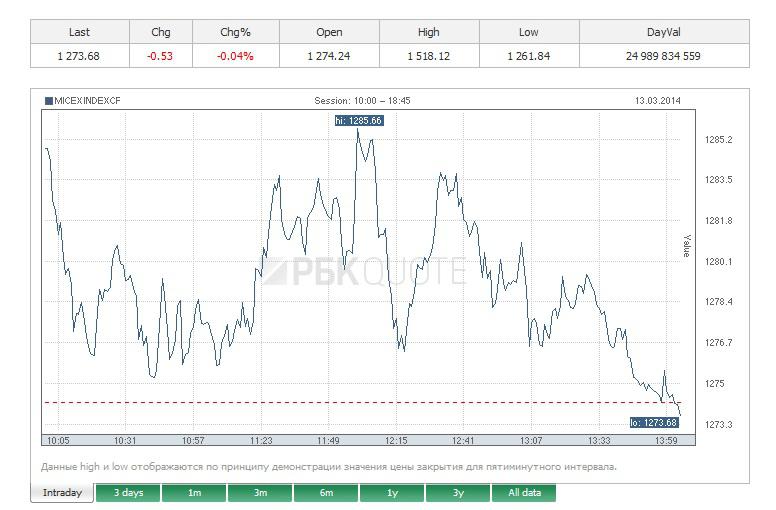Viewport: 776px width, 510px height.
Task: Click the Chg% column header
Action: 235,32
